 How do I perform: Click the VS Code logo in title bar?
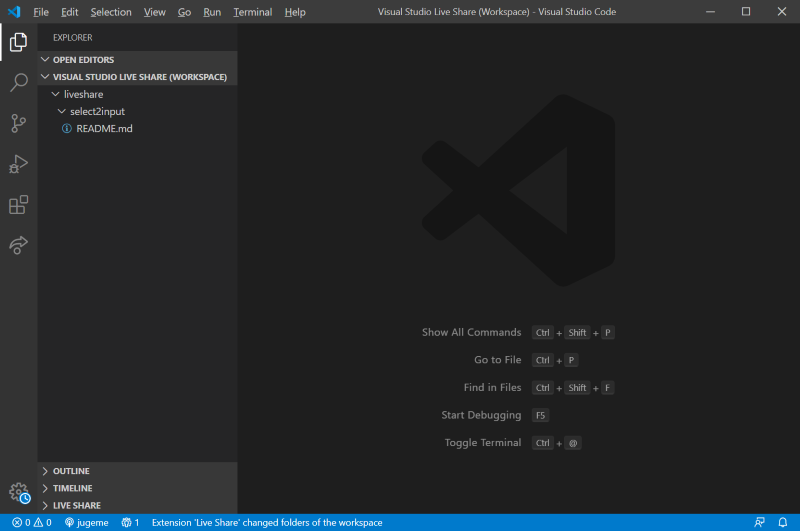tap(14, 11)
